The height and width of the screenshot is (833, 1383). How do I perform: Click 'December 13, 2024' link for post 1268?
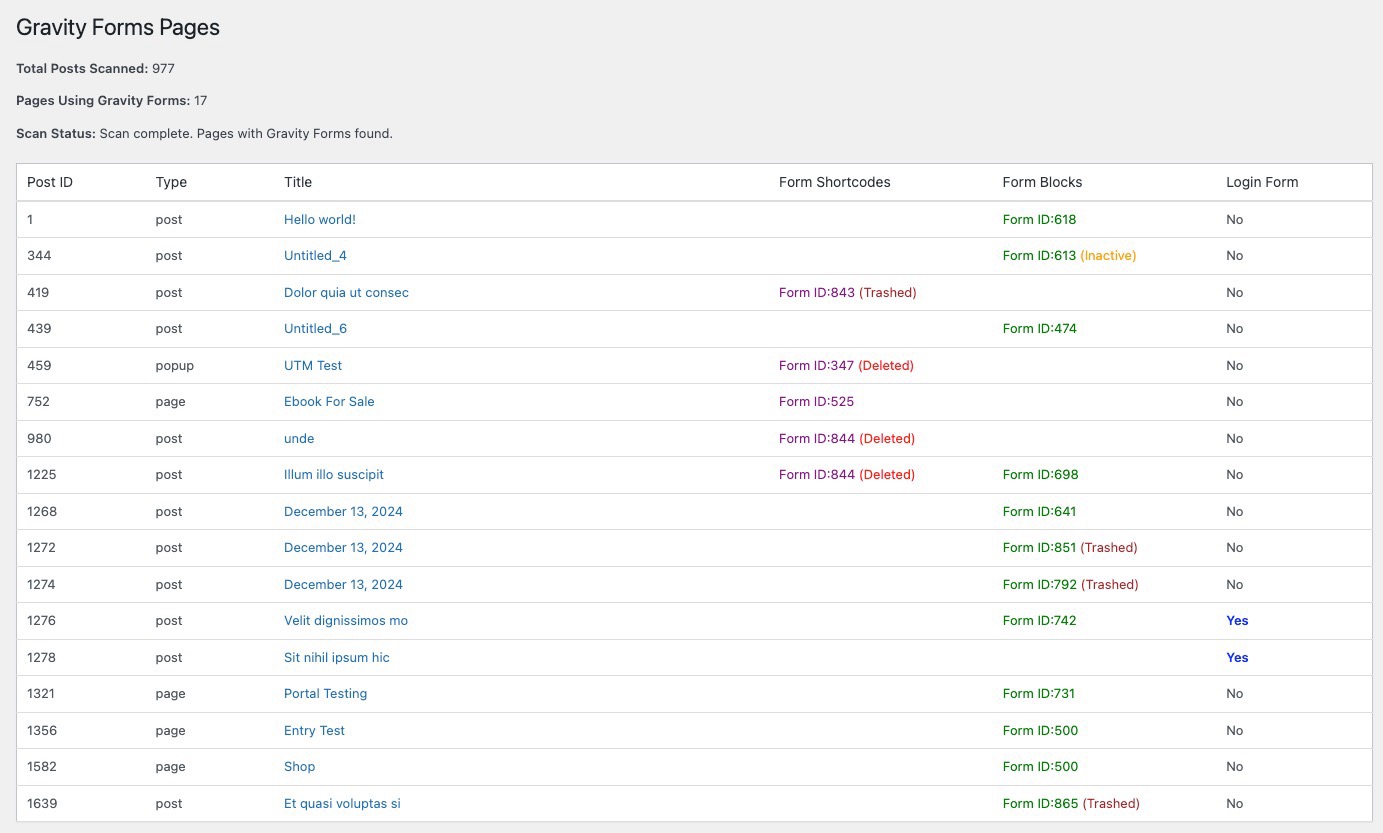tap(343, 511)
